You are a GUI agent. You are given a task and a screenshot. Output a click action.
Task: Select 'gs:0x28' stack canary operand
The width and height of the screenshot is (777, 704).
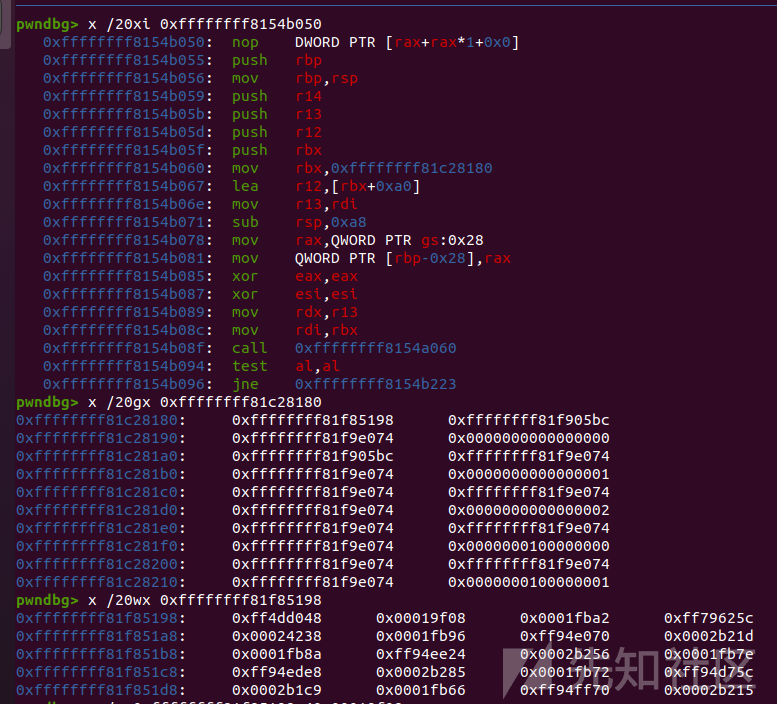point(452,240)
